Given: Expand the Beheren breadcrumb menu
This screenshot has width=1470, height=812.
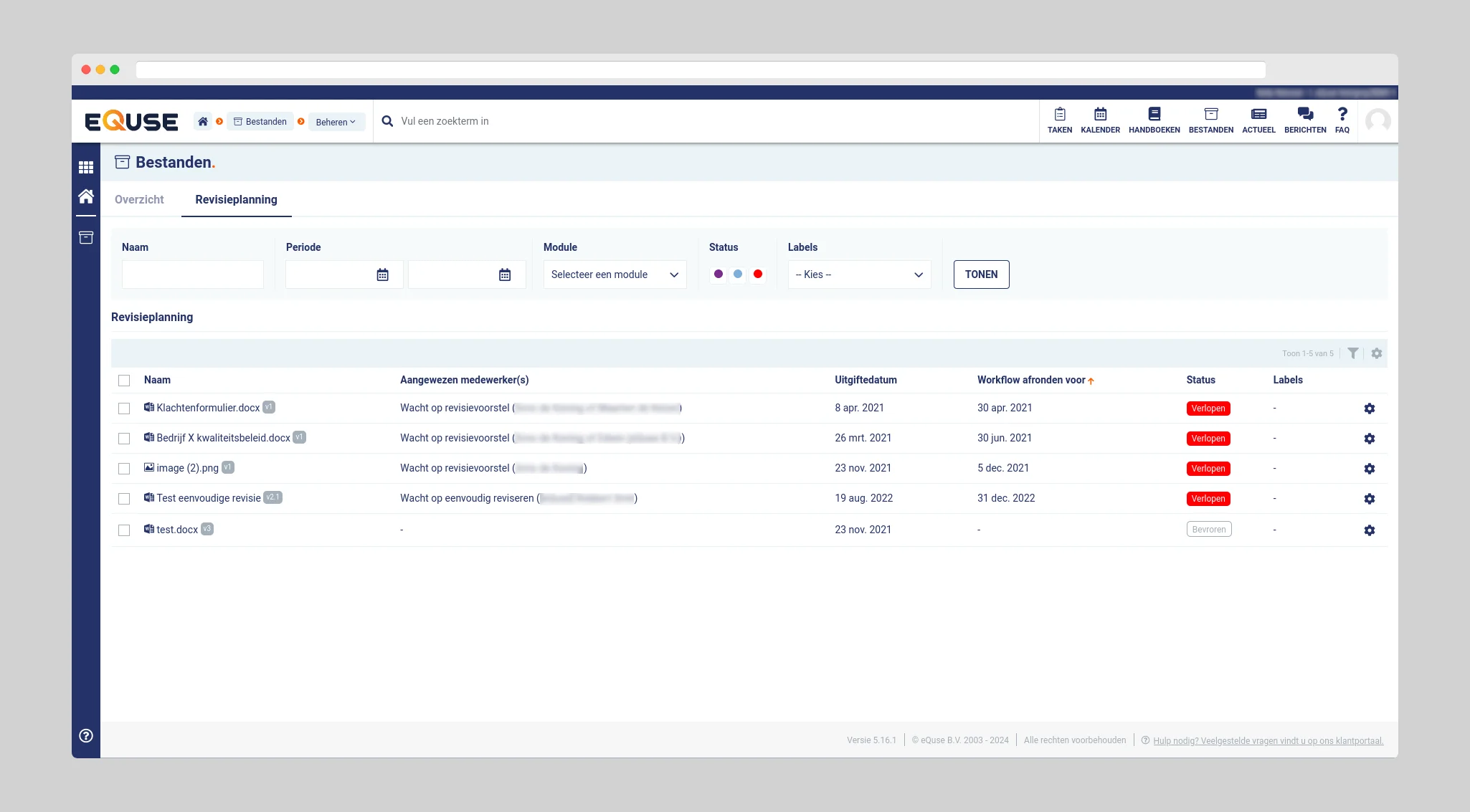Looking at the screenshot, I should [336, 123].
